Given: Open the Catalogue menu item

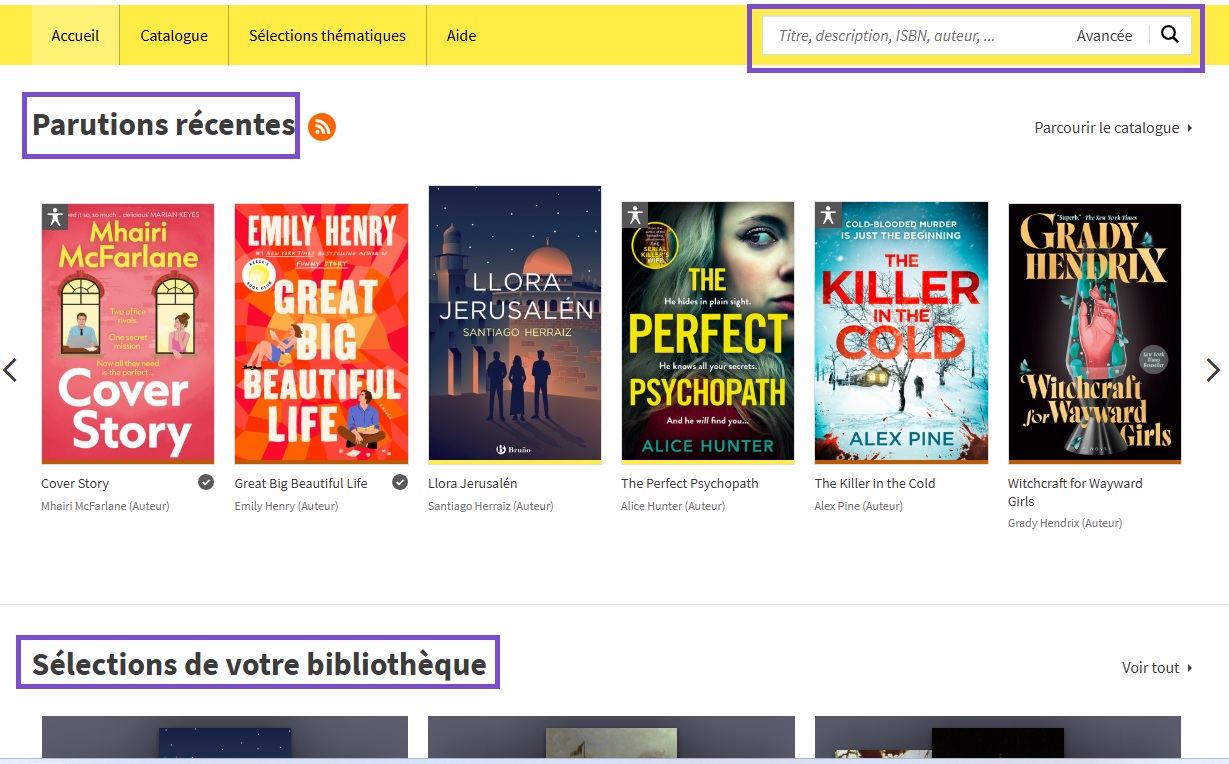Looking at the screenshot, I should (174, 35).
